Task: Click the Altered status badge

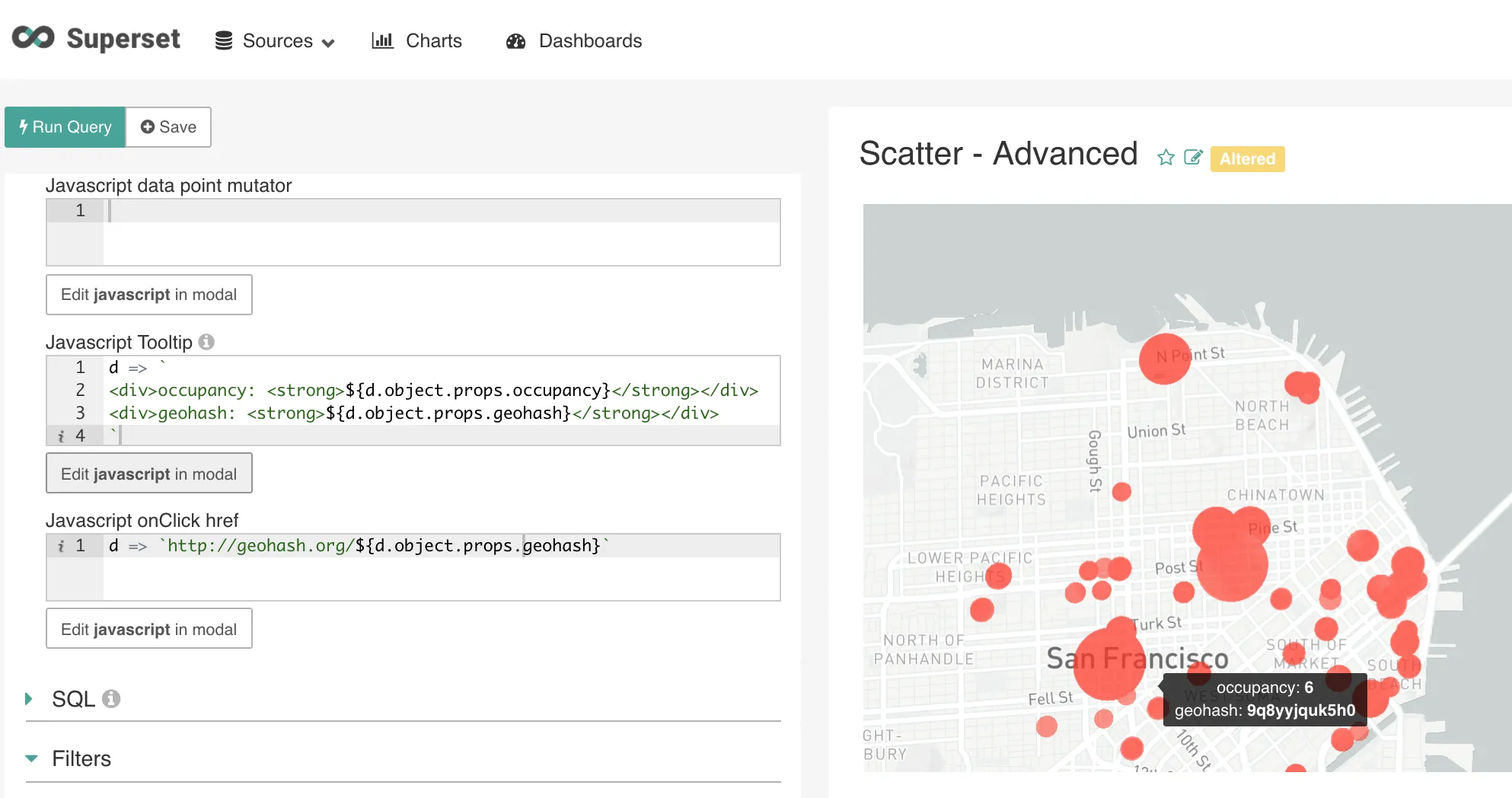Action: (1247, 159)
